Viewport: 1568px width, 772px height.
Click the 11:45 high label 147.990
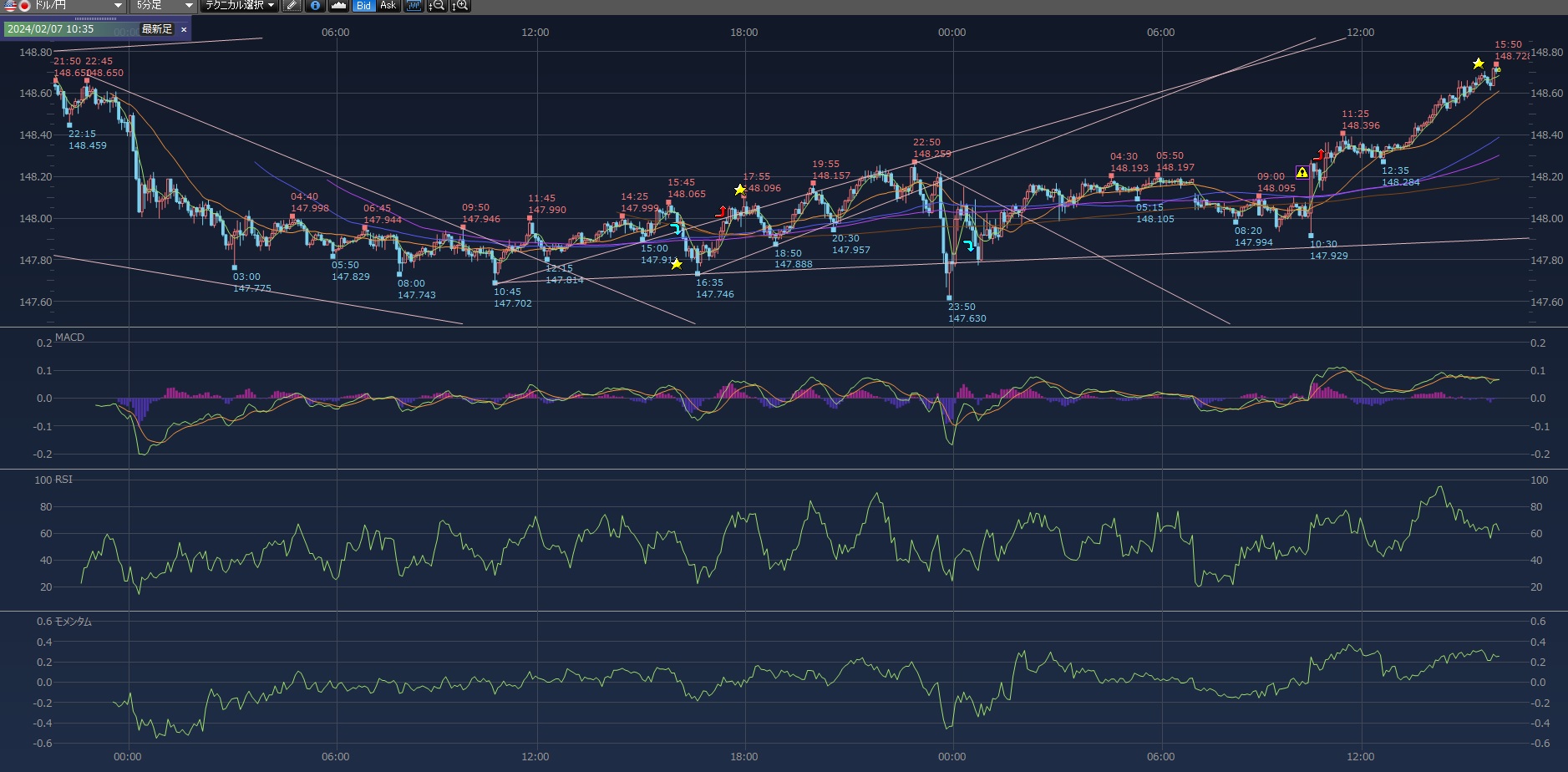[x=547, y=204]
